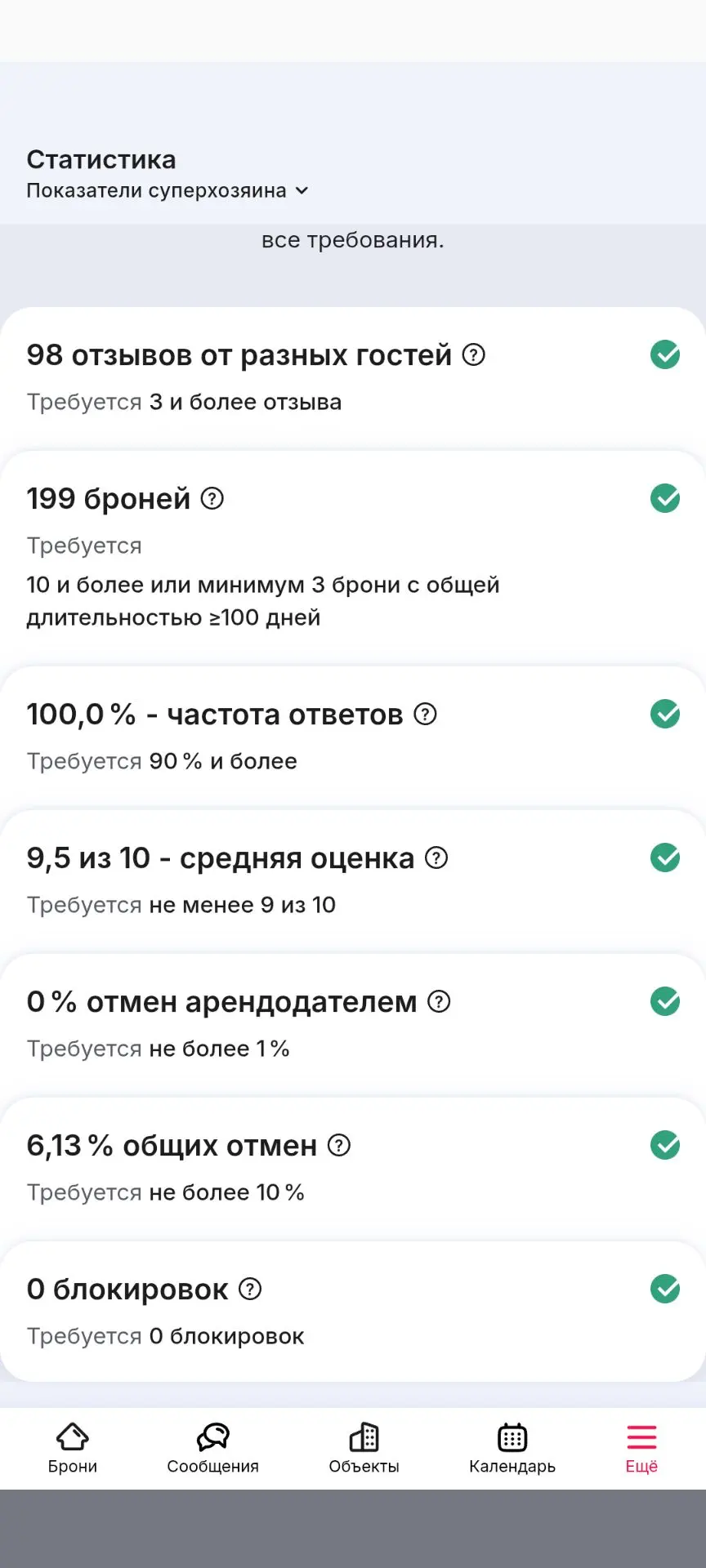The image size is (706, 1568).
Task: Expand Показатели суперхозяина dropdown
Action: [168, 191]
